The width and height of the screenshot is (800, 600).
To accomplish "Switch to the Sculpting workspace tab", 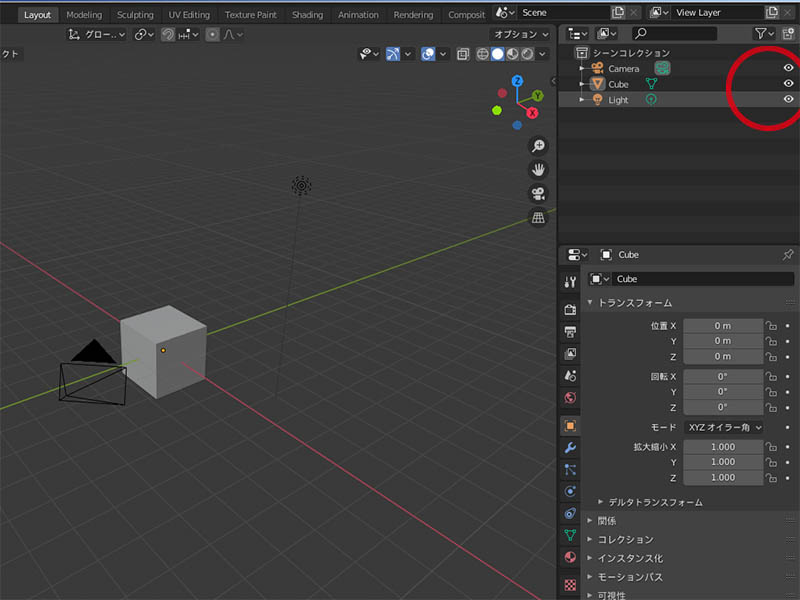I will point(135,15).
